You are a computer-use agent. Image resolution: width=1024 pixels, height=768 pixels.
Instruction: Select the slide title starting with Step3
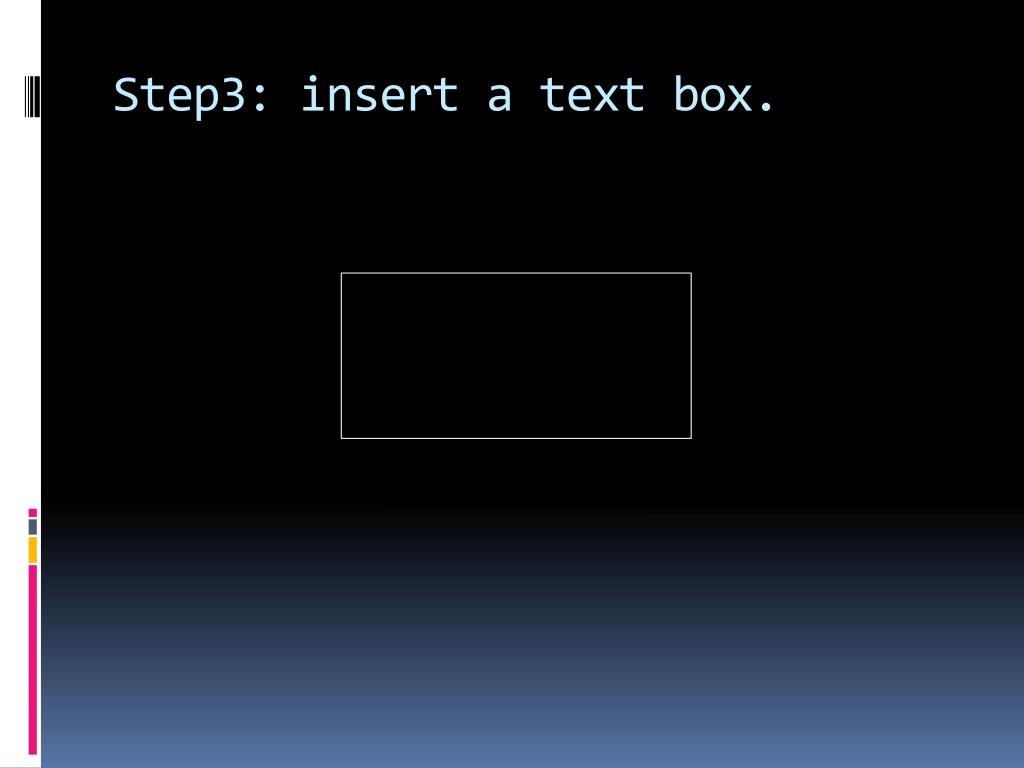[x=444, y=96]
